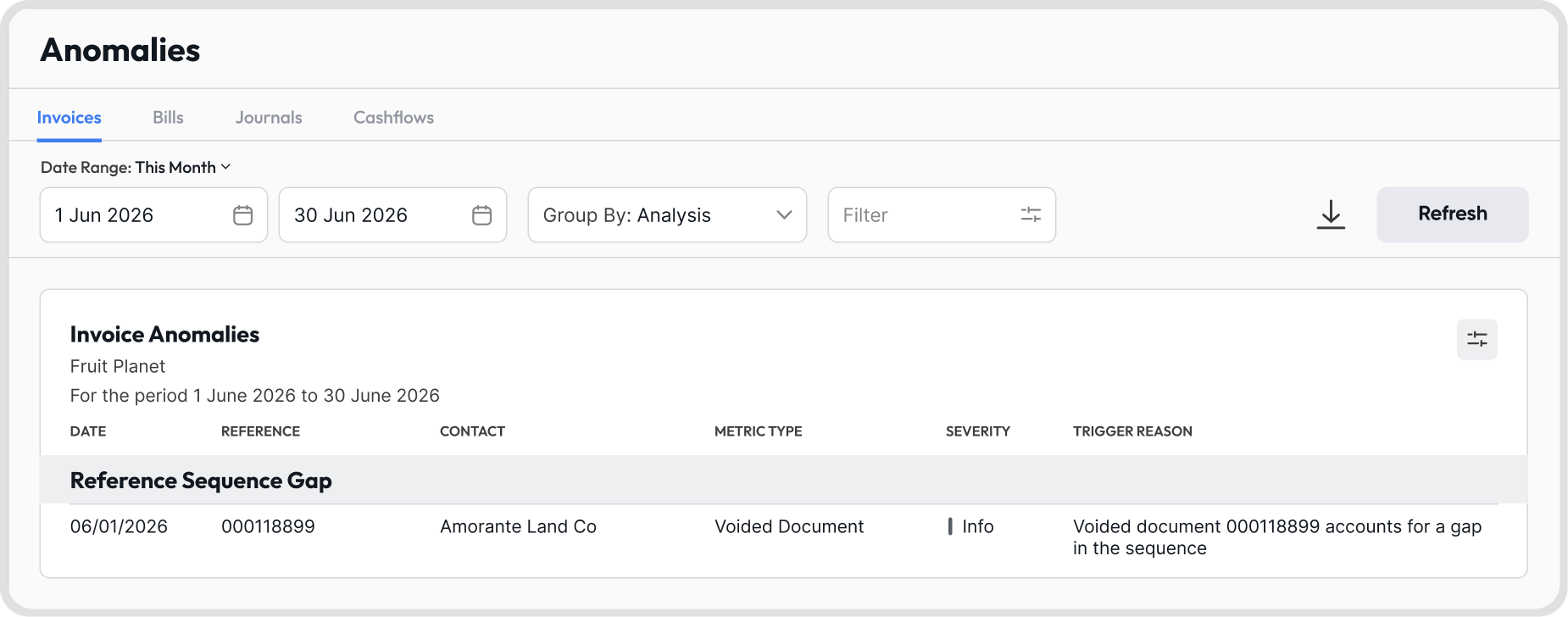Click the Anomalies page title
The height and width of the screenshot is (617, 1568).
(x=120, y=50)
